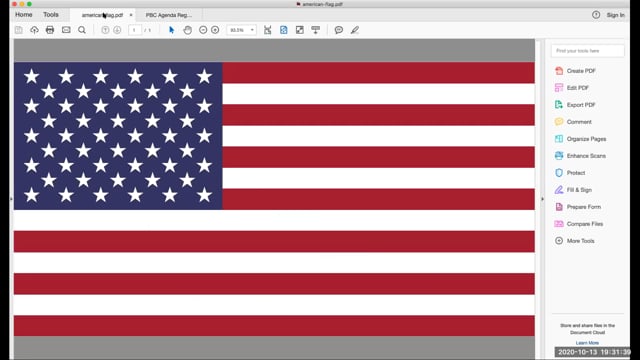
Task: Click the Sign In link
Action: pos(615,15)
